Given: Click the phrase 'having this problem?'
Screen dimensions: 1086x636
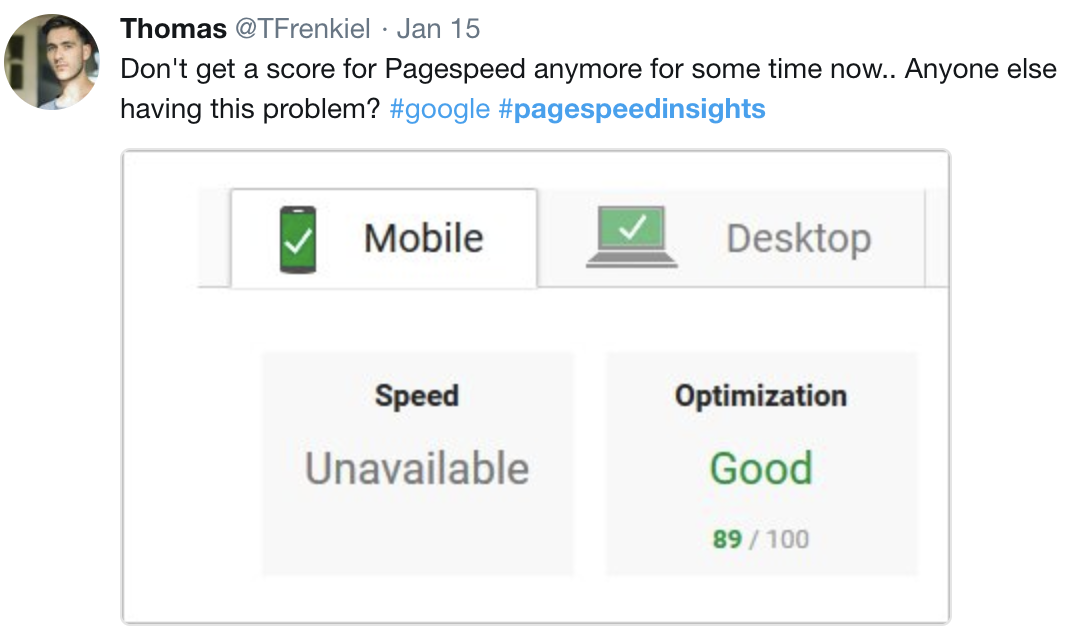Looking at the screenshot, I should click(x=250, y=109).
